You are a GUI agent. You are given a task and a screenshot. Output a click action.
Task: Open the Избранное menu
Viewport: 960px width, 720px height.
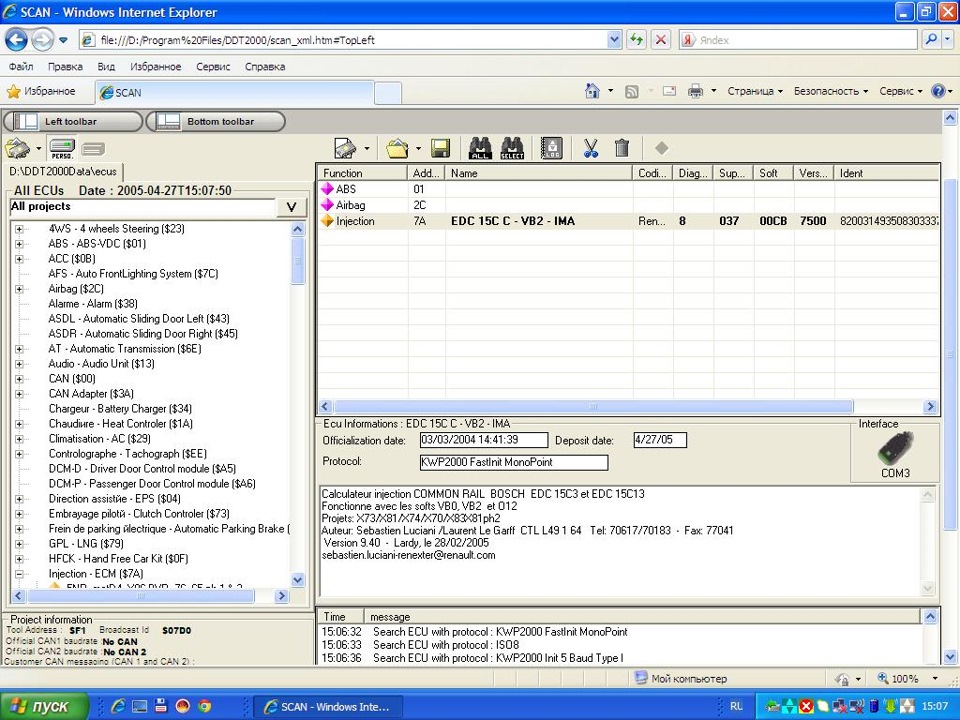click(156, 67)
